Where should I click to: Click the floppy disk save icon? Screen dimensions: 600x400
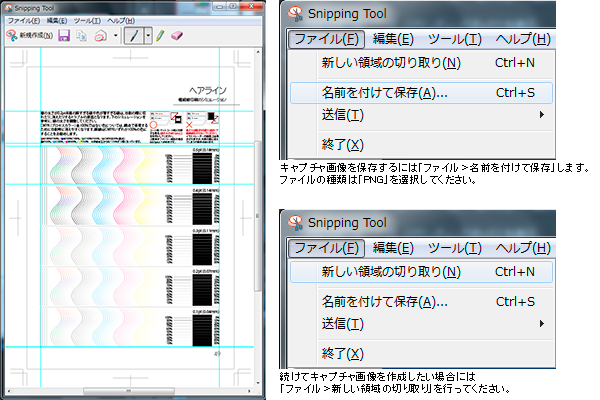pos(64,36)
